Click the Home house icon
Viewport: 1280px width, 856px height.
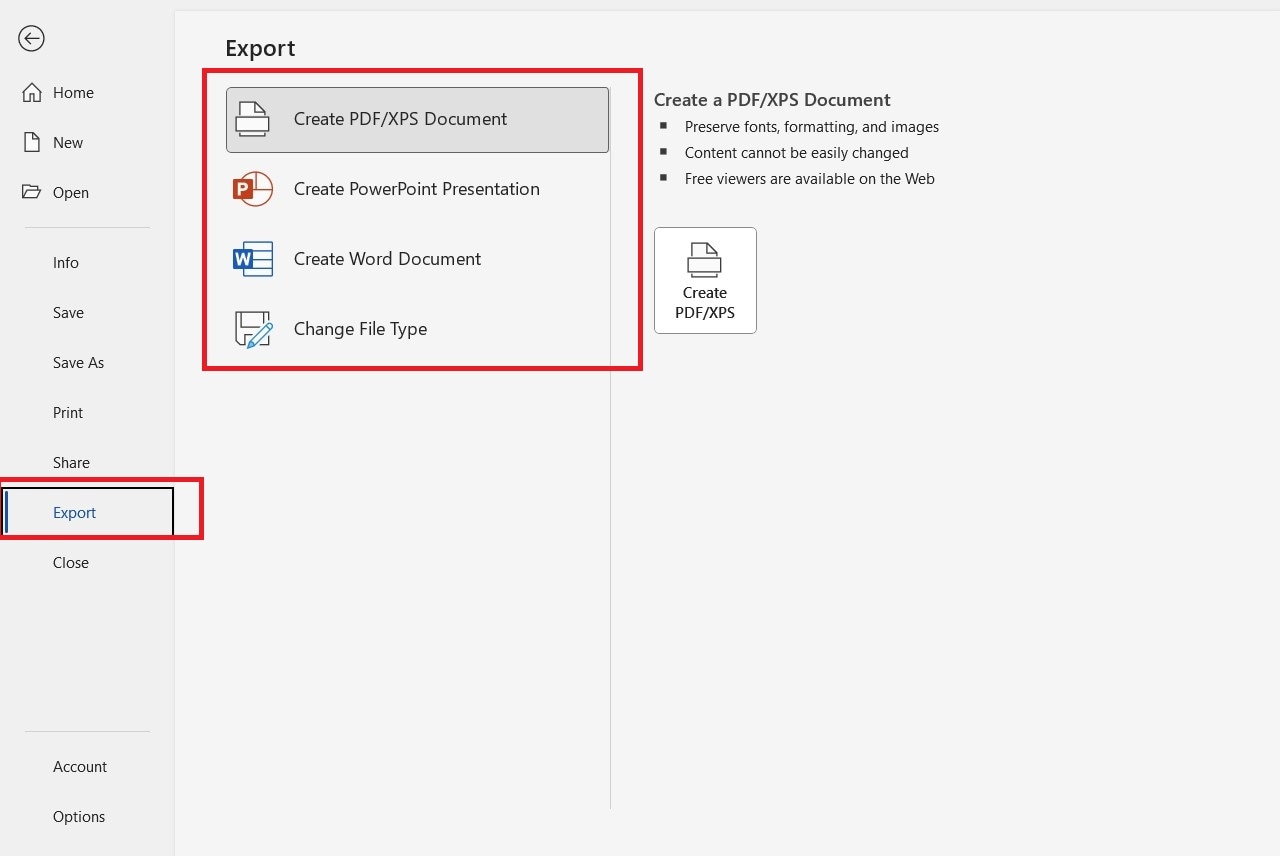32,92
